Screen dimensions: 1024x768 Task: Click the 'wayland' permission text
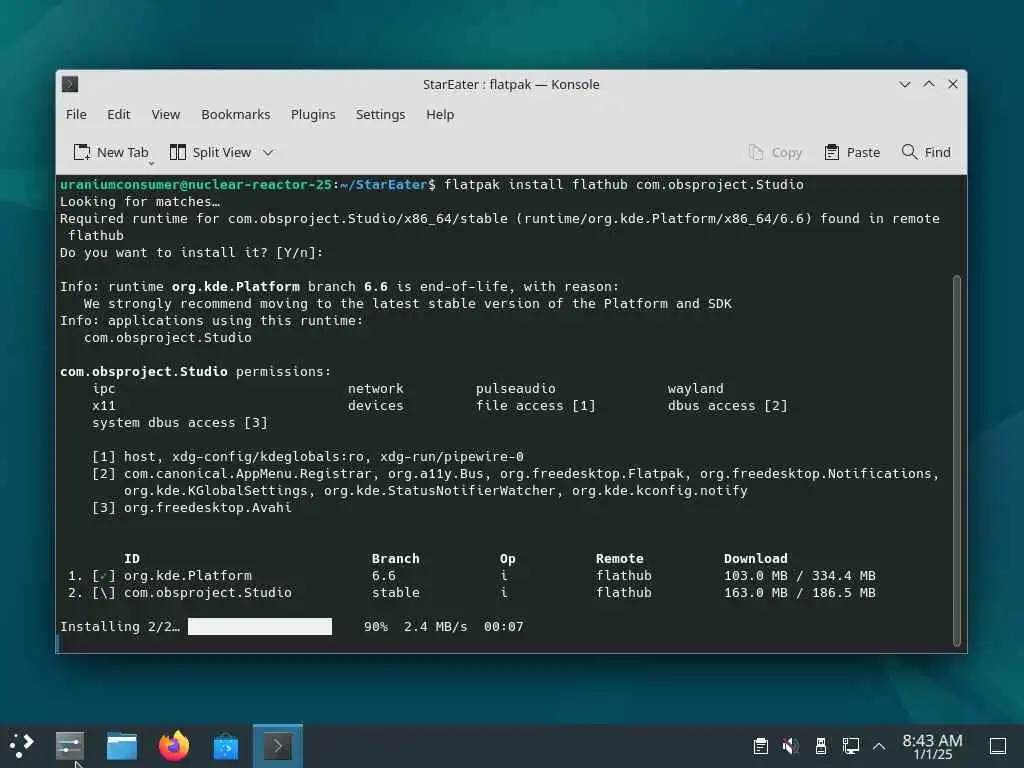click(695, 389)
